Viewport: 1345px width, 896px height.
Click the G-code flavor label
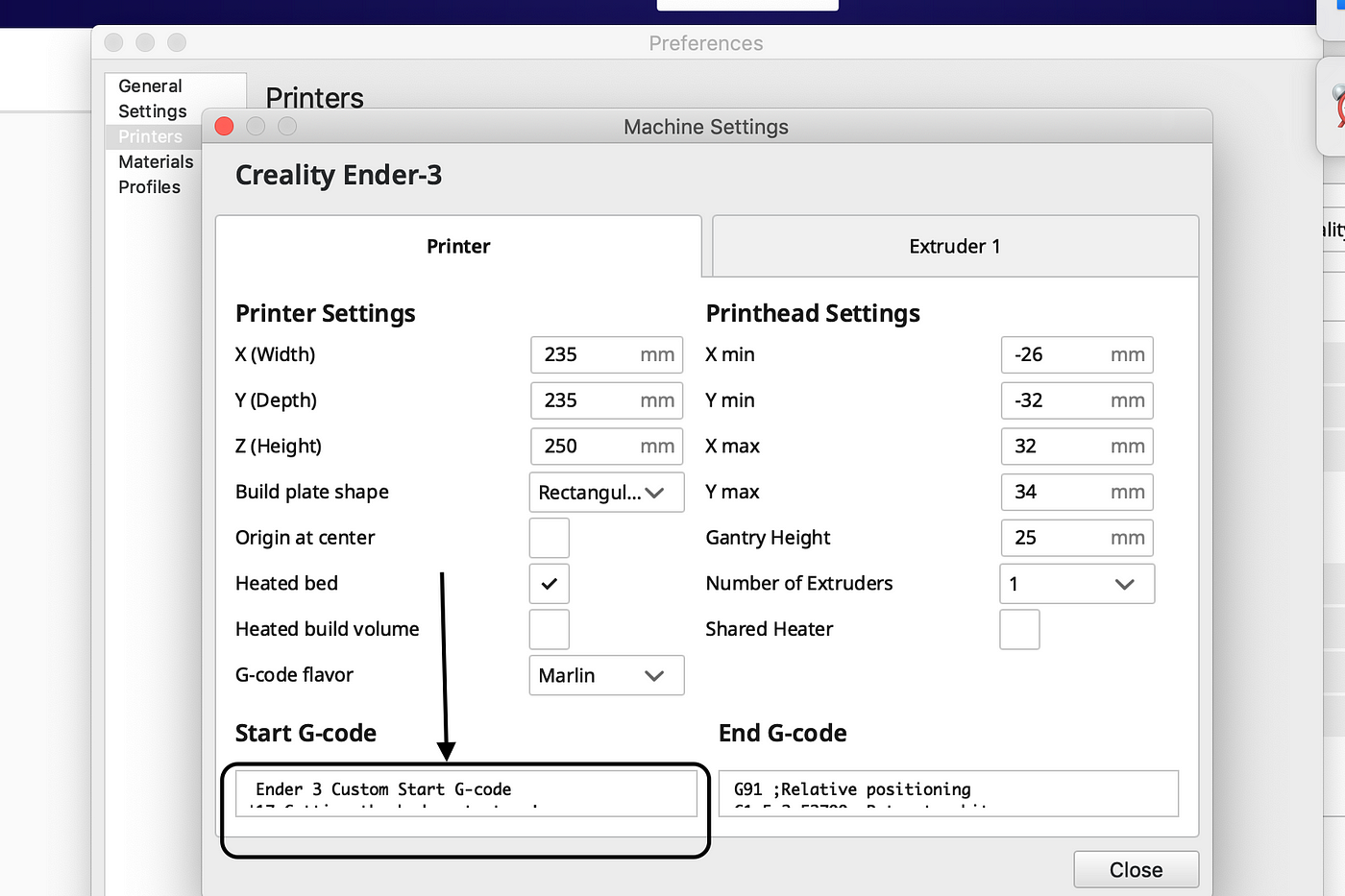(x=294, y=675)
